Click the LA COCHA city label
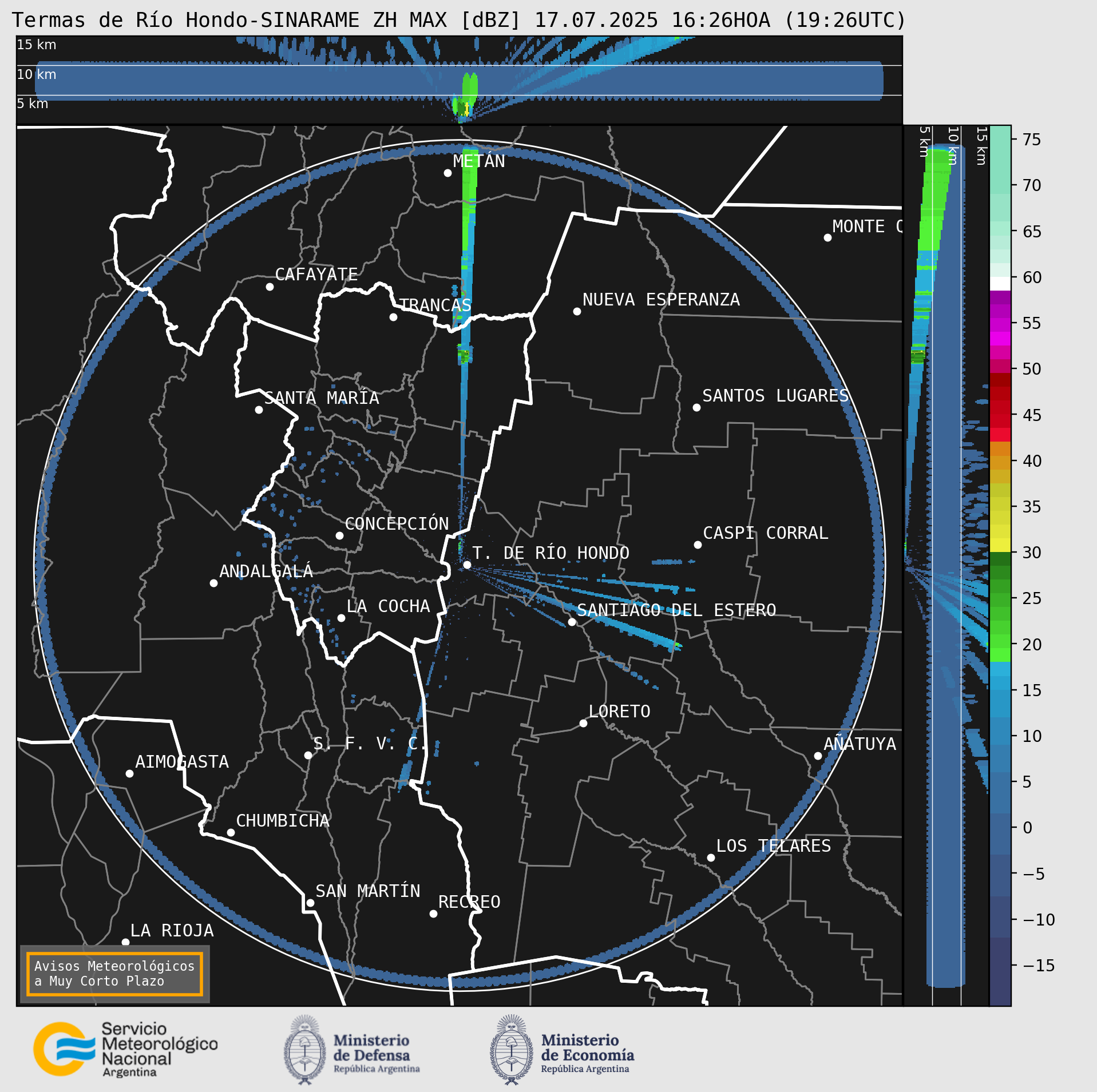This screenshot has height=1092, width=1097. click(x=388, y=606)
